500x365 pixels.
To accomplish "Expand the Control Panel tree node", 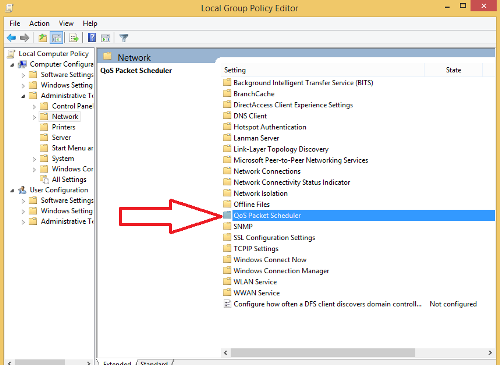I will click(34, 107).
